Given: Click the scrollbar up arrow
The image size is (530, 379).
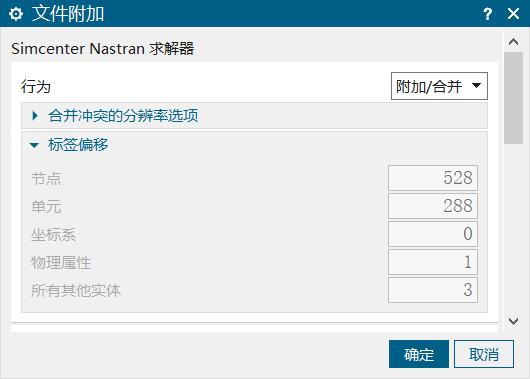Looking at the screenshot, I should pos(513,42).
